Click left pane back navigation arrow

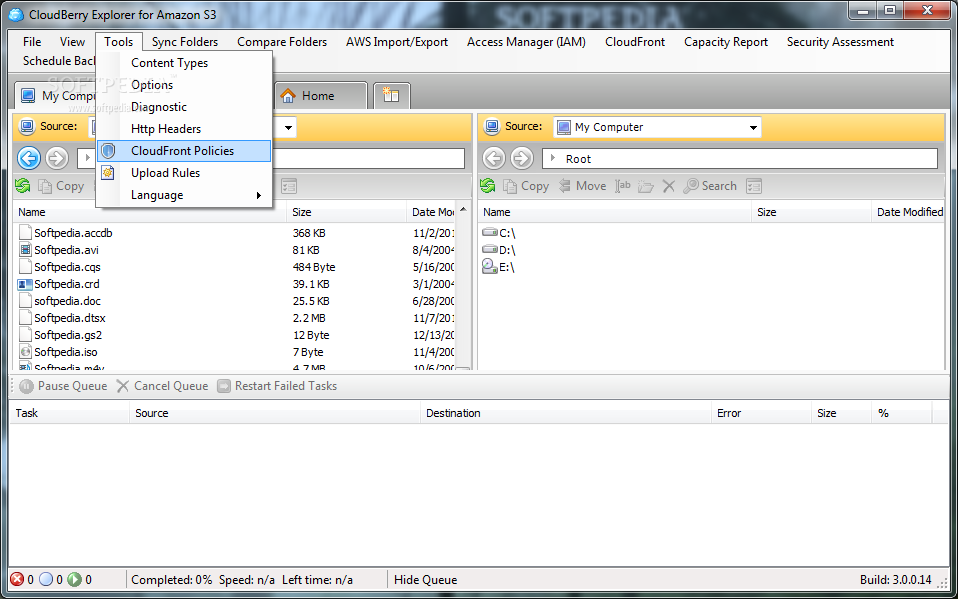tap(29, 159)
